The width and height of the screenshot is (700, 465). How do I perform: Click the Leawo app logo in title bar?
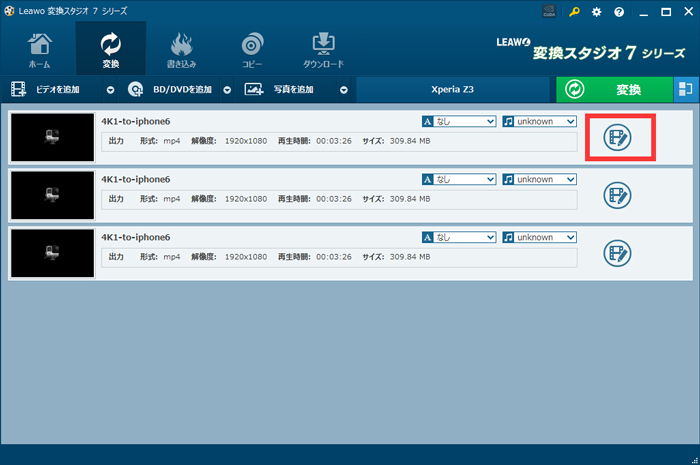9,10
